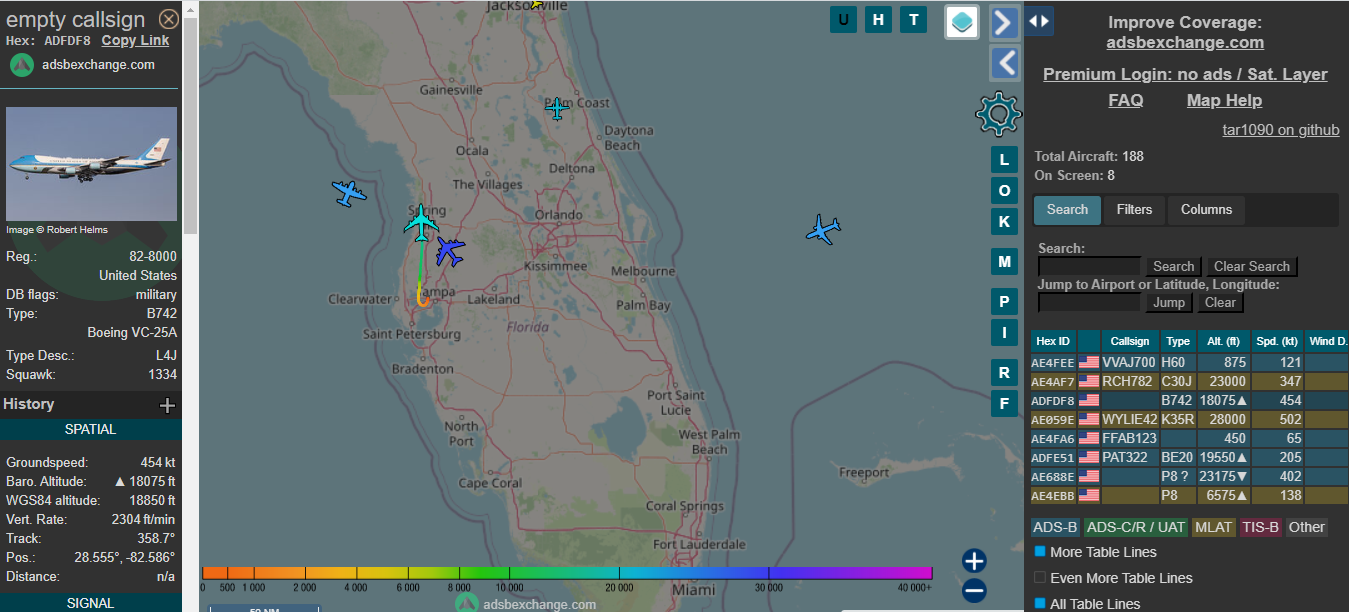Open Map Help link

(x=1224, y=100)
